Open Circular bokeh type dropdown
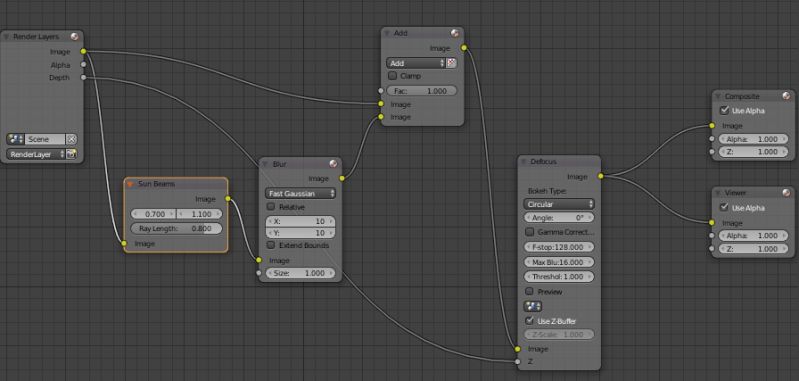This screenshot has width=799, height=381. (559, 204)
